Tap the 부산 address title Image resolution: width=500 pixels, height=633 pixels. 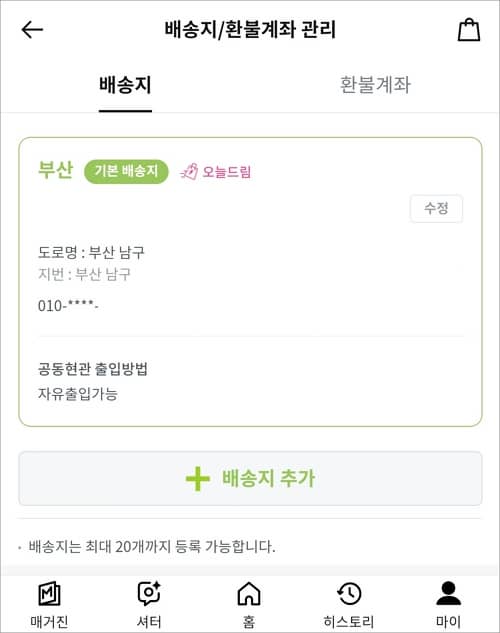coord(56,170)
